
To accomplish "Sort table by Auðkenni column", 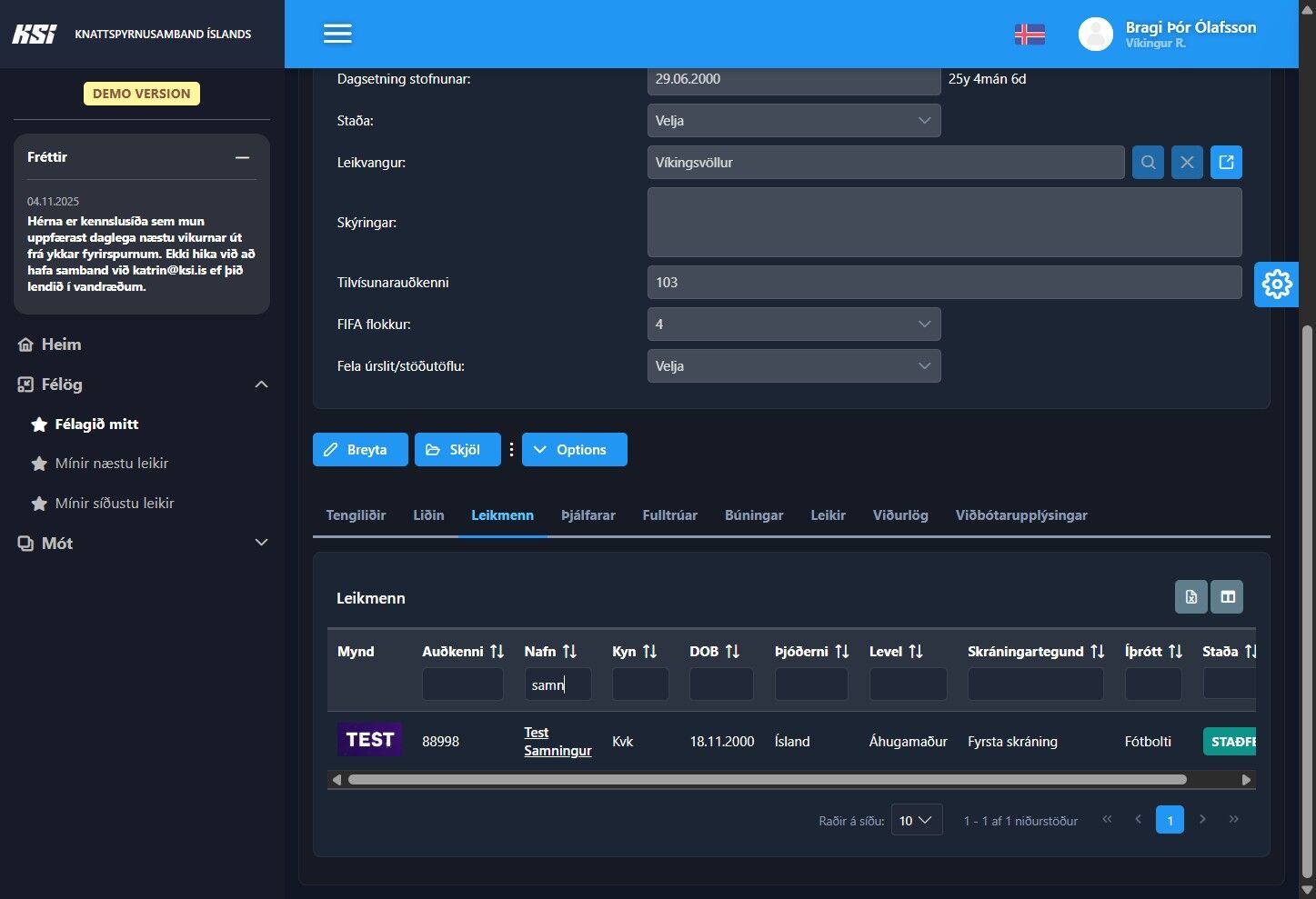I will (x=497, y=651).
